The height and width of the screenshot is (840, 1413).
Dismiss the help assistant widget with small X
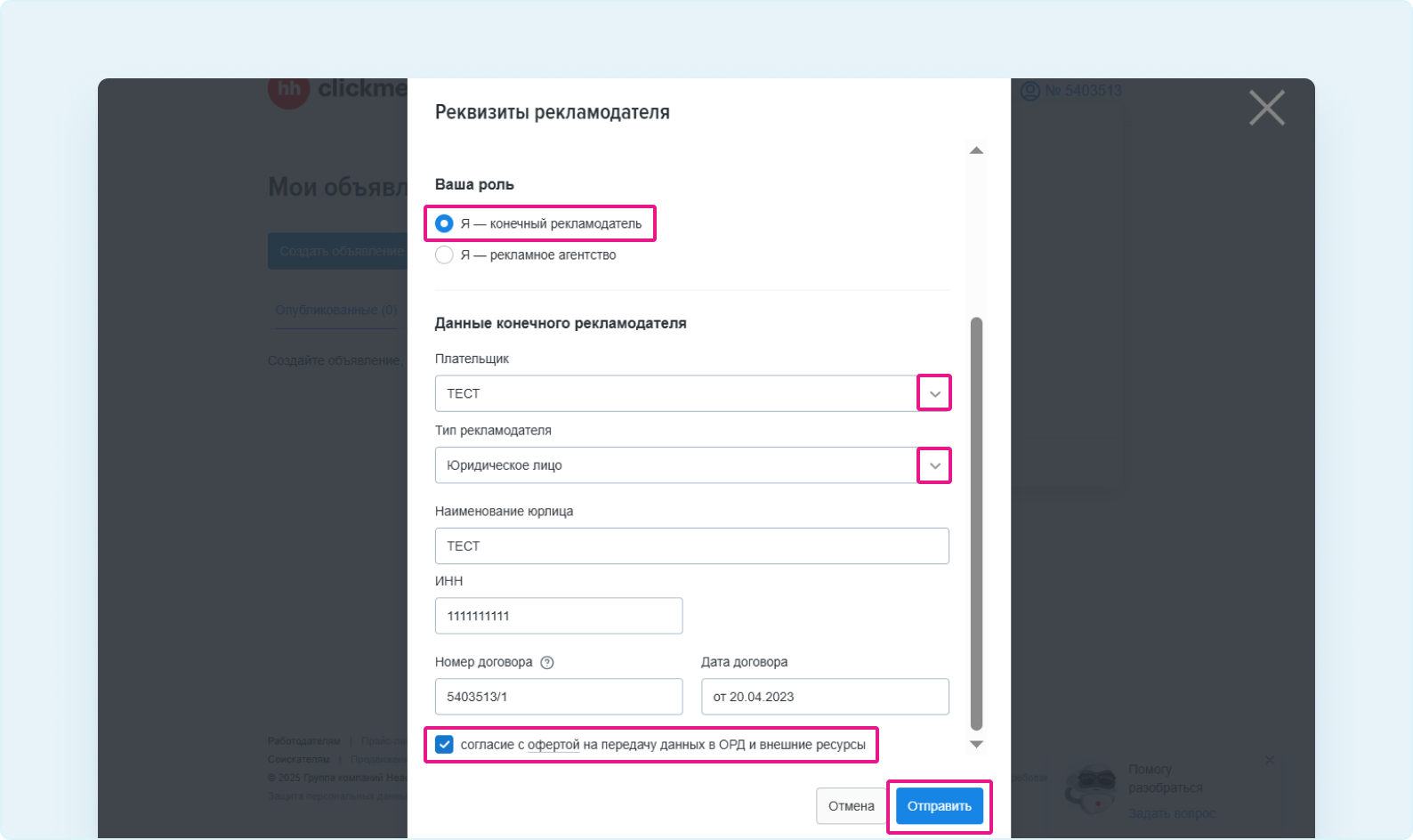pos(1270,760)
